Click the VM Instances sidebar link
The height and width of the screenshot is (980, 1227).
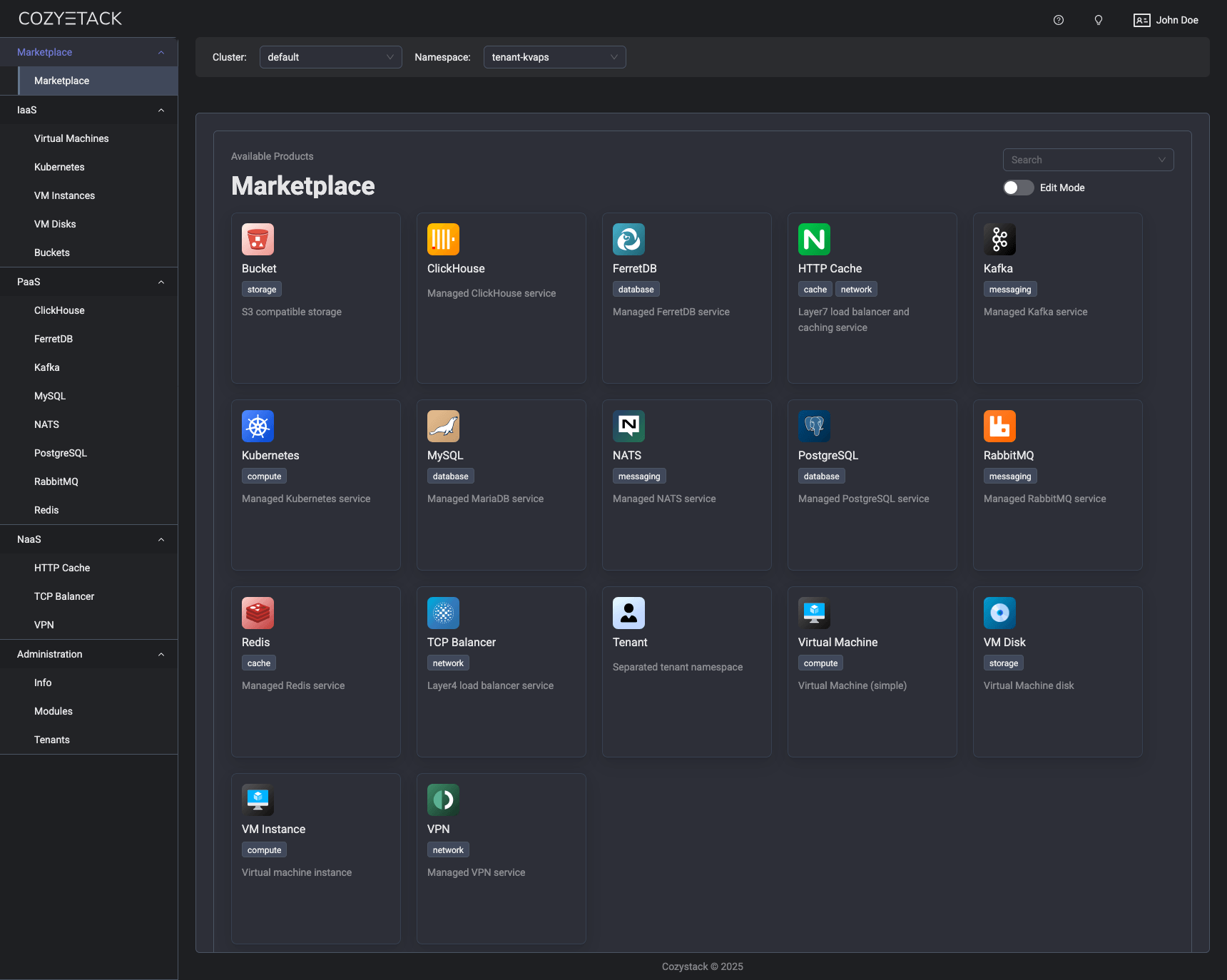pos(64,195)
